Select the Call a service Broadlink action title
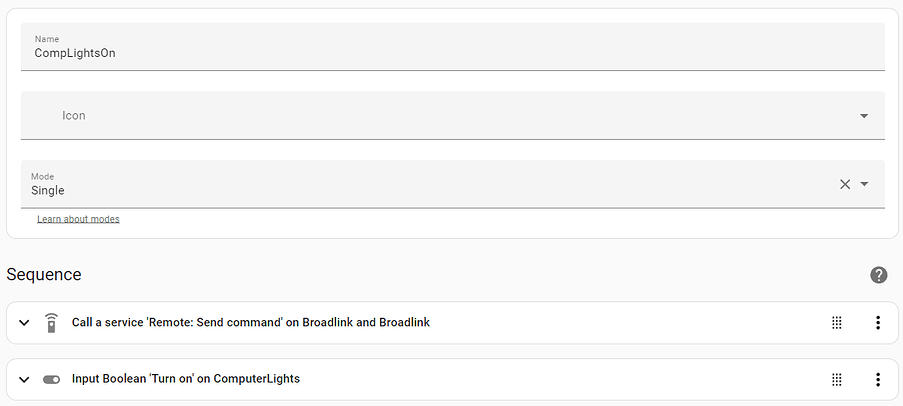Viewport: 903px width, 406px height. point(251,322)
